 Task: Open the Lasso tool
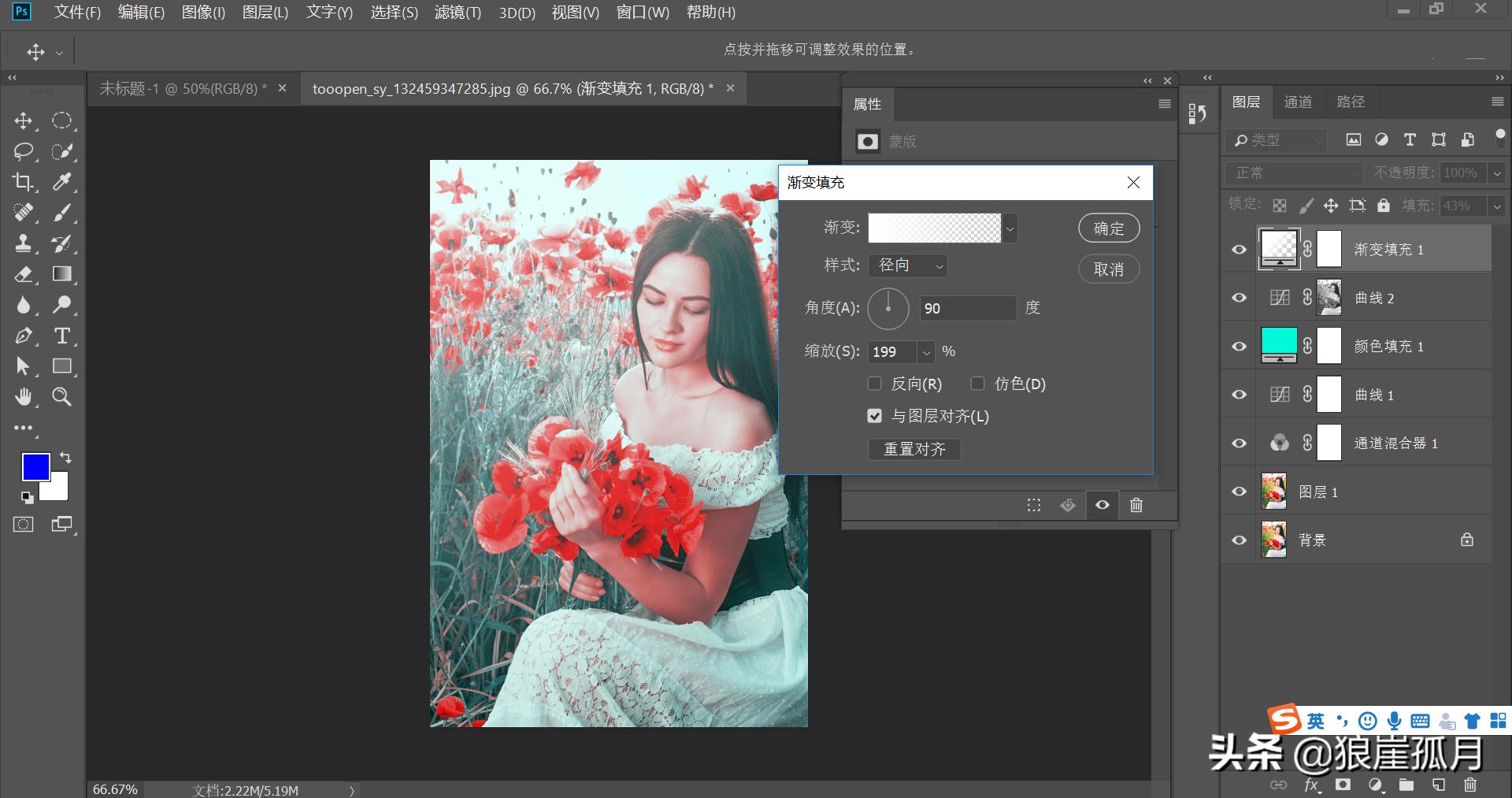tap(24, 151)
